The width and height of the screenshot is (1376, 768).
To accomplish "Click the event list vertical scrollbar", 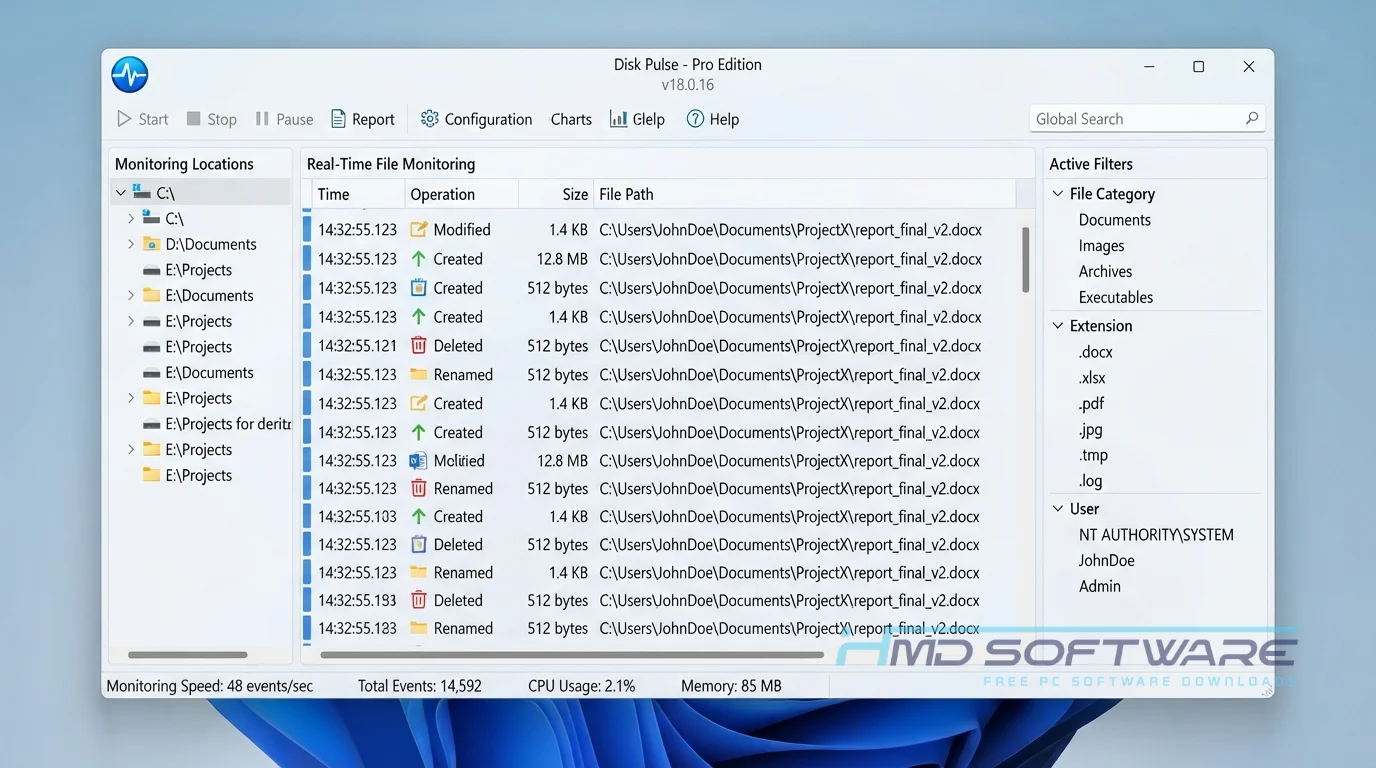I will (1025, 259).
